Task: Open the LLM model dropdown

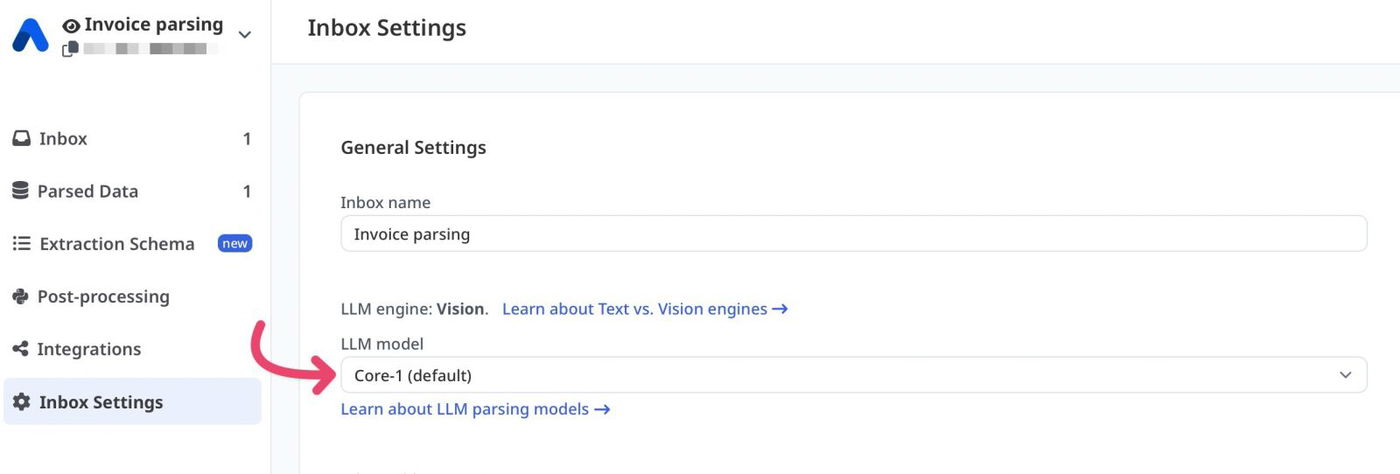Action: click(x=853, y=375)
